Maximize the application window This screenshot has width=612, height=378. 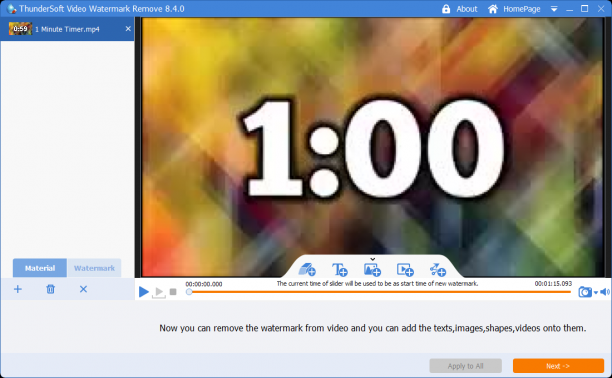[x=584, y=9]
